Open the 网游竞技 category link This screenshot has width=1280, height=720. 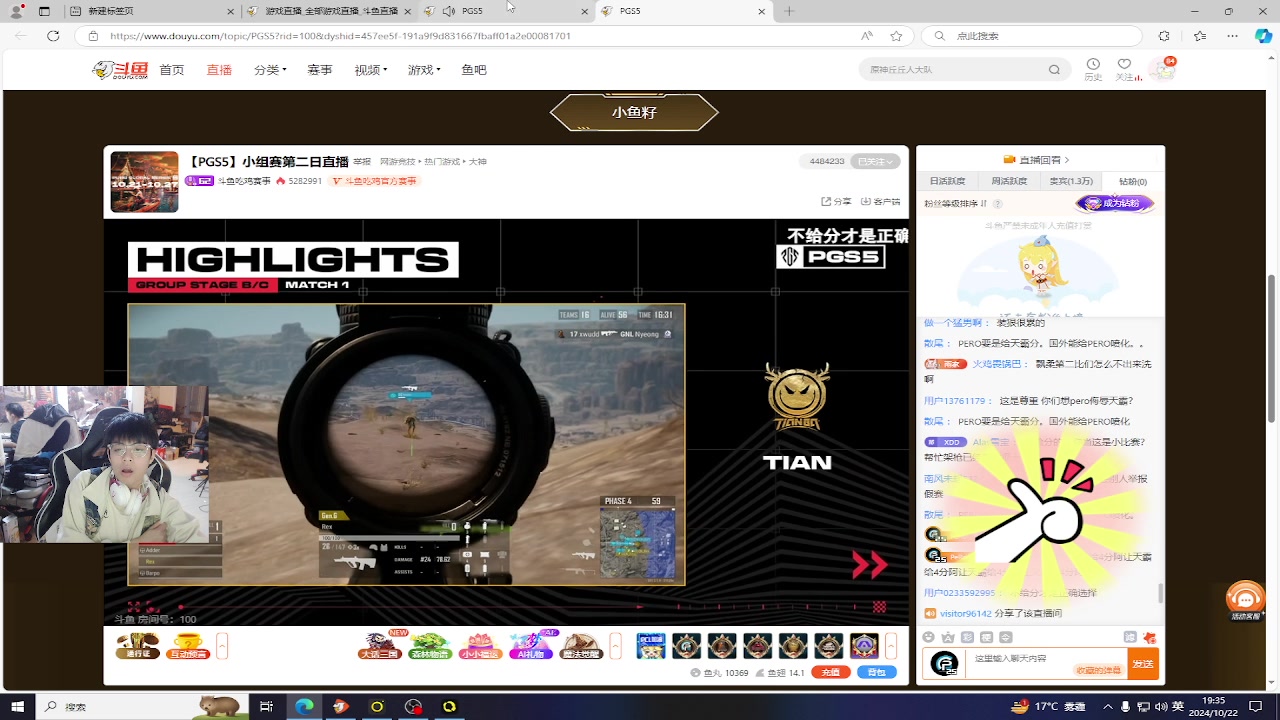(x=398, y=161)
